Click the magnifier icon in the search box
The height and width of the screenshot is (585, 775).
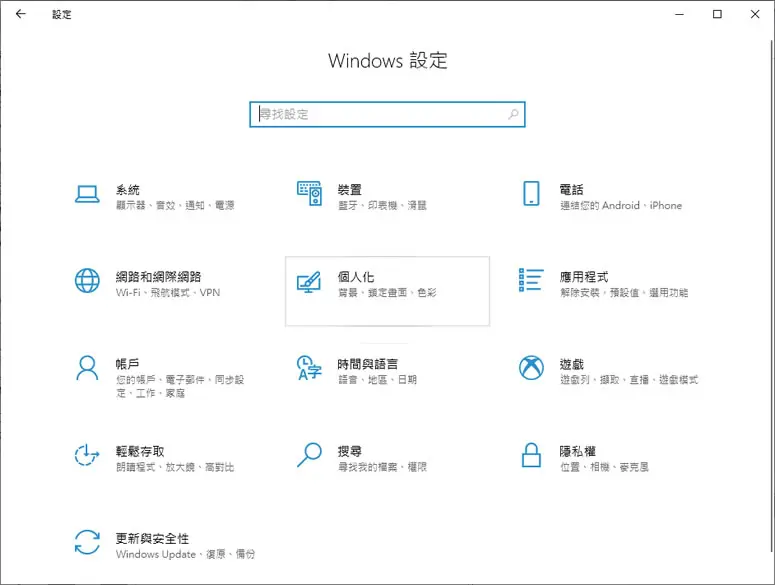[x=513, y=114]
